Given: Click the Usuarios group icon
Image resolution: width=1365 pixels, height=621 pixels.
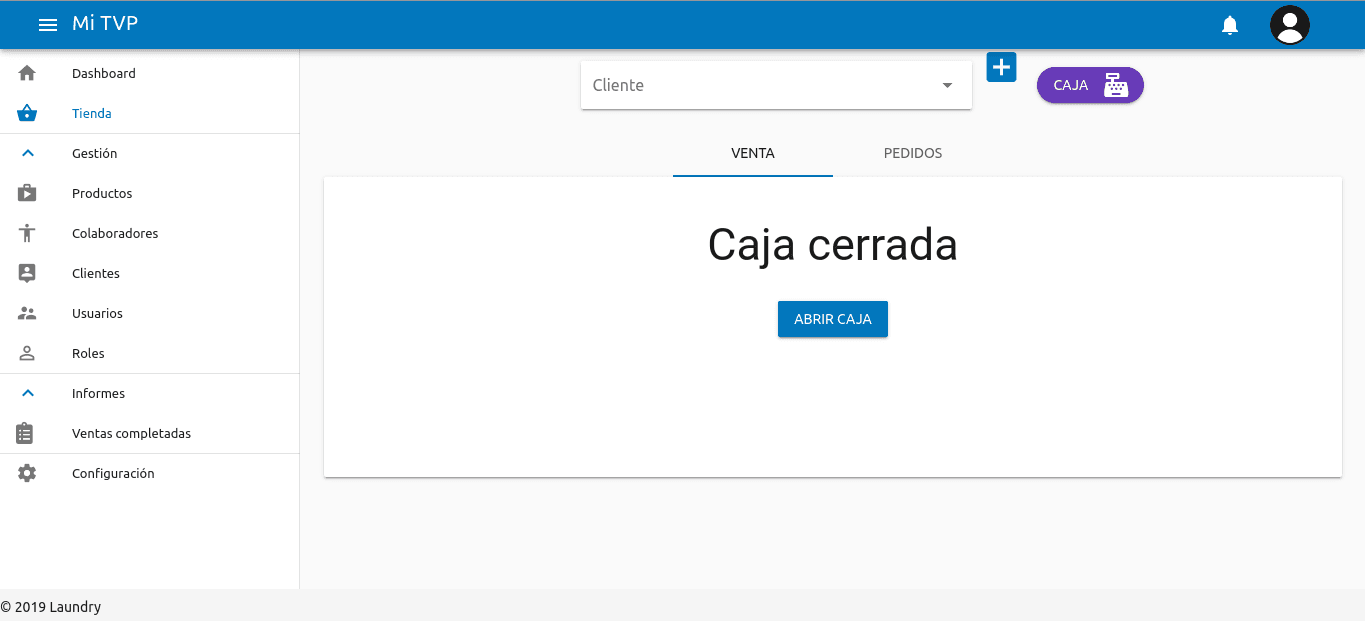Looking at the screenshot, I should tap(27, 313).
